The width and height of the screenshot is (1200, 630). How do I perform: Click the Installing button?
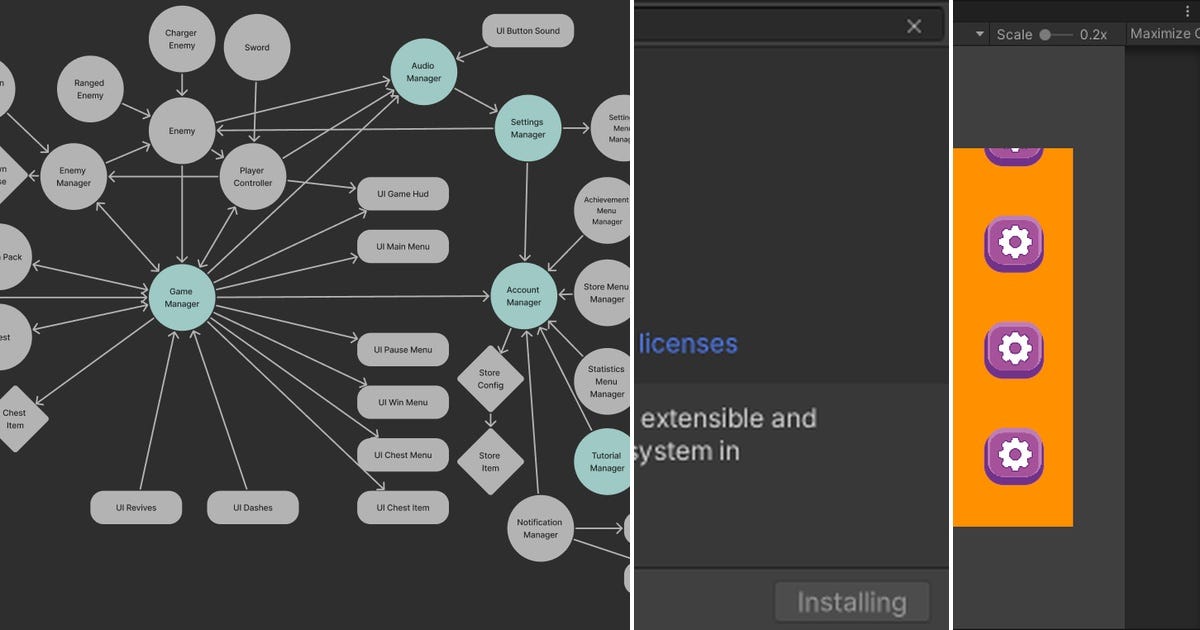tap(851, 601)
